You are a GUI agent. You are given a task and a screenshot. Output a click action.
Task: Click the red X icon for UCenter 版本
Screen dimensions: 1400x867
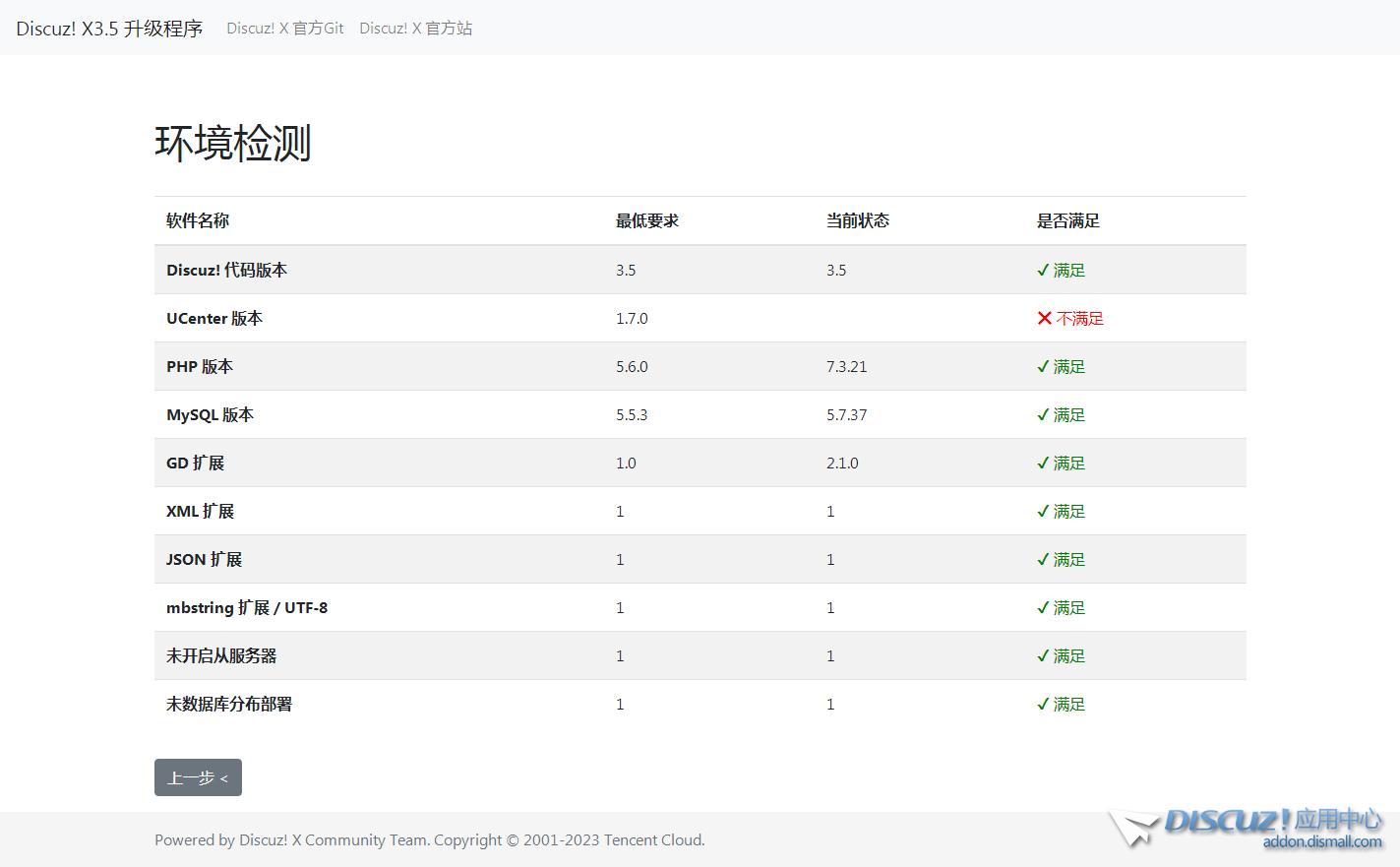(1043, 318)
